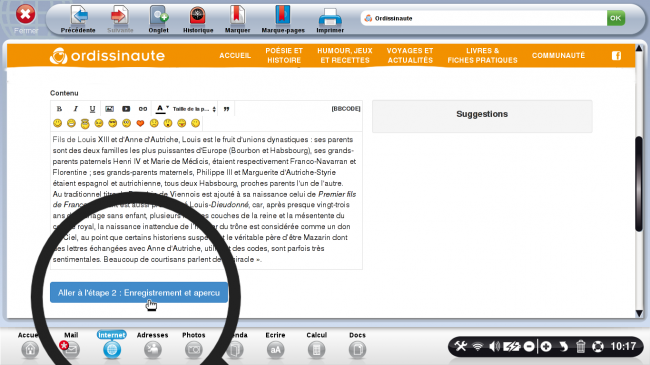Open HUMOUR, JEUX ET RECETTES menu

tap(345, 56)
